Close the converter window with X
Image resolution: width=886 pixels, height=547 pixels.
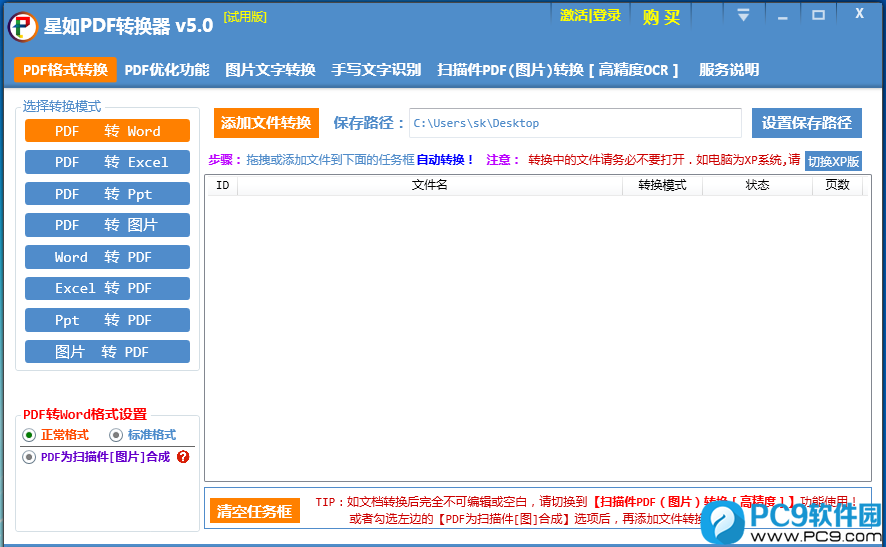tap(859, 14)
